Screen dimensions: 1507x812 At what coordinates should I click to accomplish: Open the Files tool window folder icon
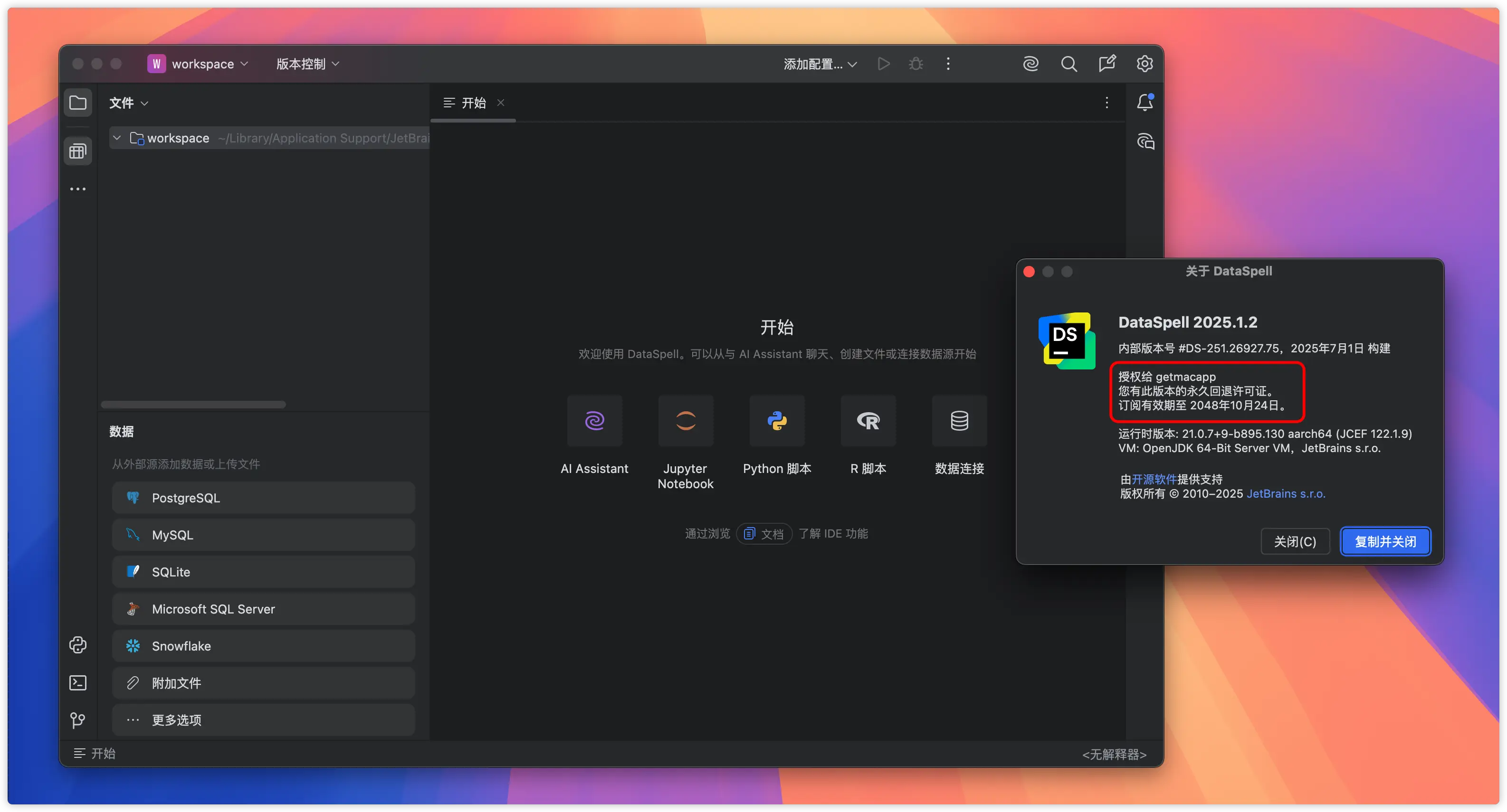click(78, 104)
